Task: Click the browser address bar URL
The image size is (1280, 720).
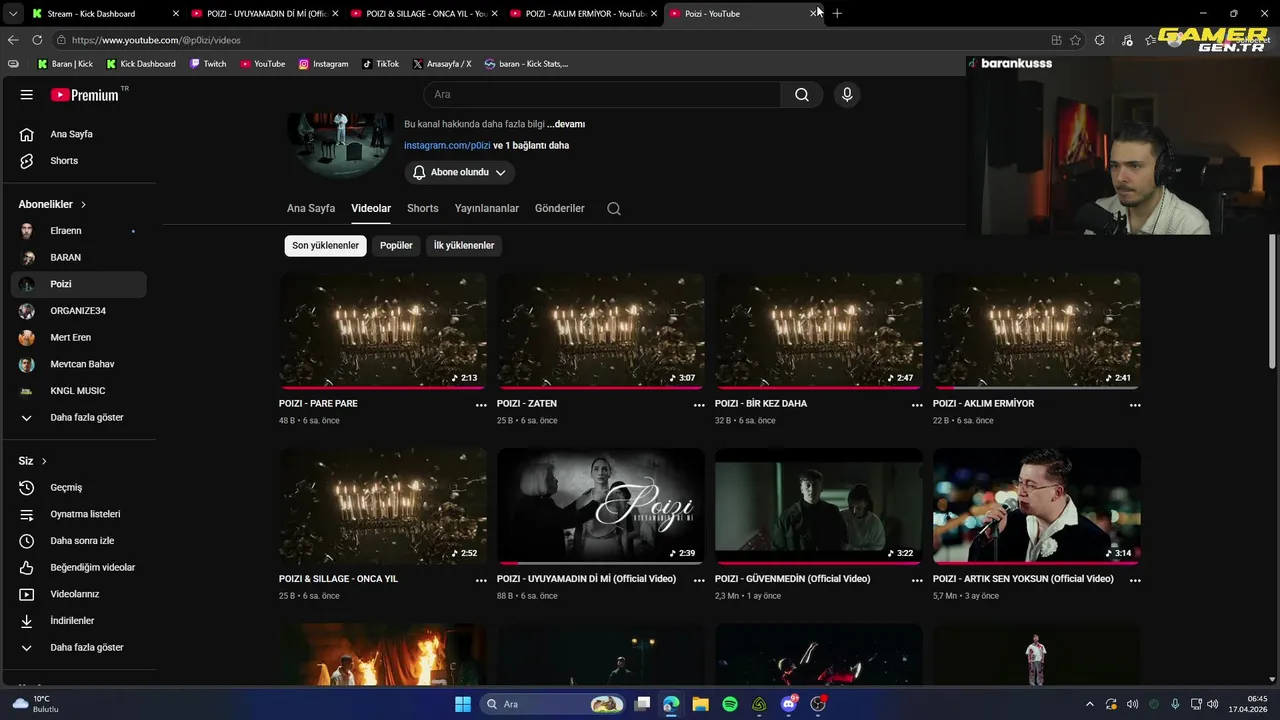Action: point(156,40)
